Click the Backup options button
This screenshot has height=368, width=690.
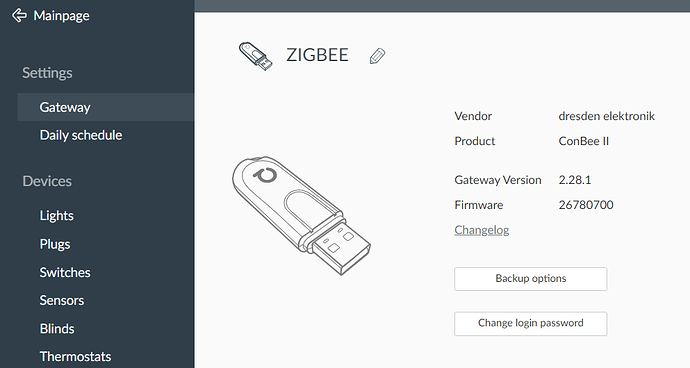pyautogui.click(x=531, y=279)
